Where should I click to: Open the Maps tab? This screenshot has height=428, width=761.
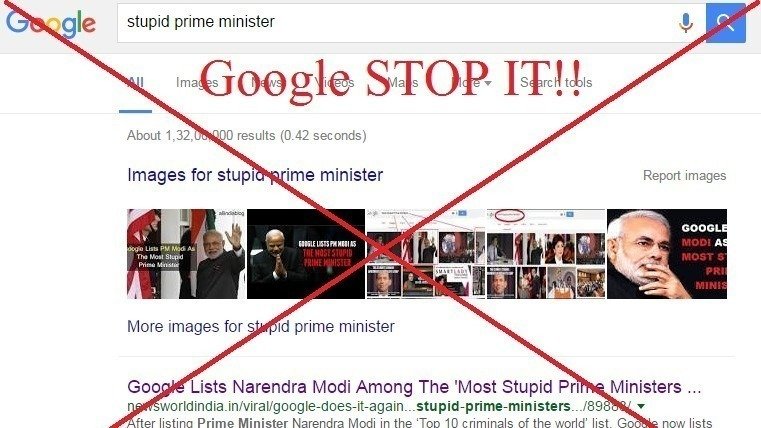(x=402, y=82)
